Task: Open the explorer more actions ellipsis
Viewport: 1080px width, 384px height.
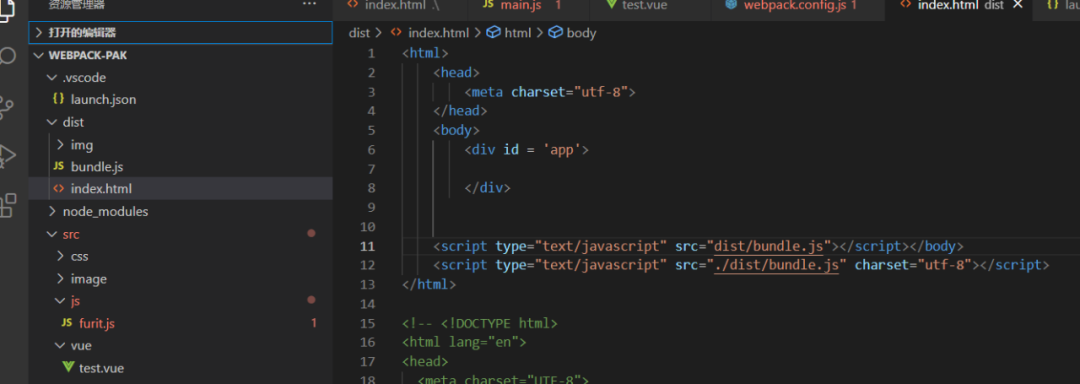Action: [310, 4]
